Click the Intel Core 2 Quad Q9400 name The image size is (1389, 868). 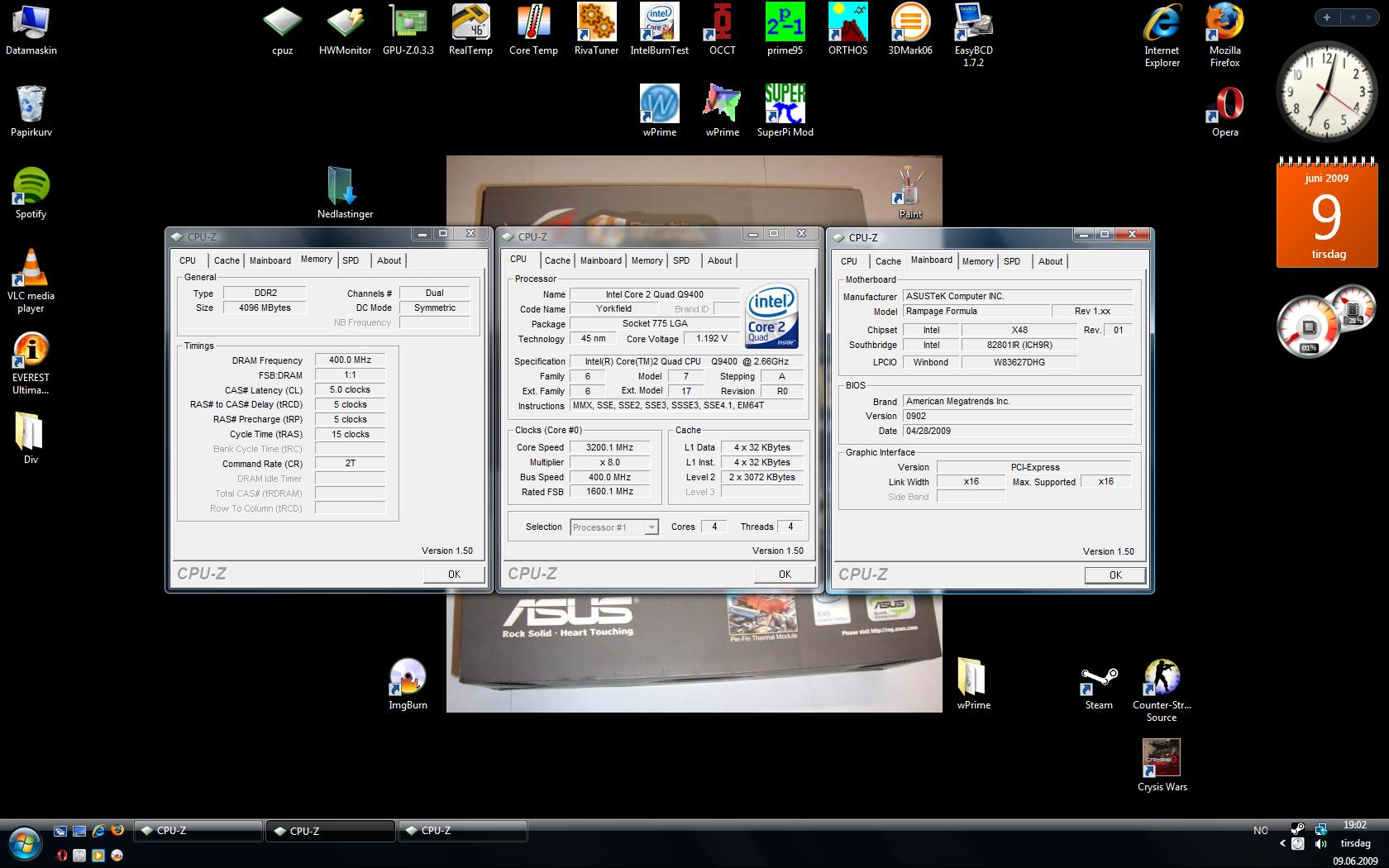[x=655, y=294]
